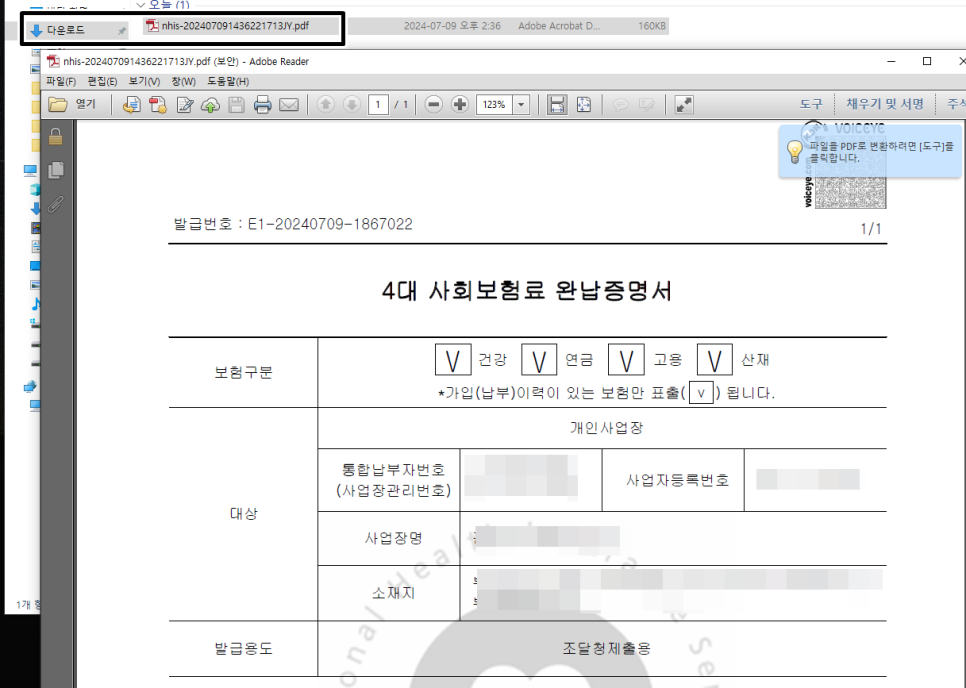966x688 pixels.
Task: Check the 건강 insurance checkbox on the form
Action: [x=452, y=358]
